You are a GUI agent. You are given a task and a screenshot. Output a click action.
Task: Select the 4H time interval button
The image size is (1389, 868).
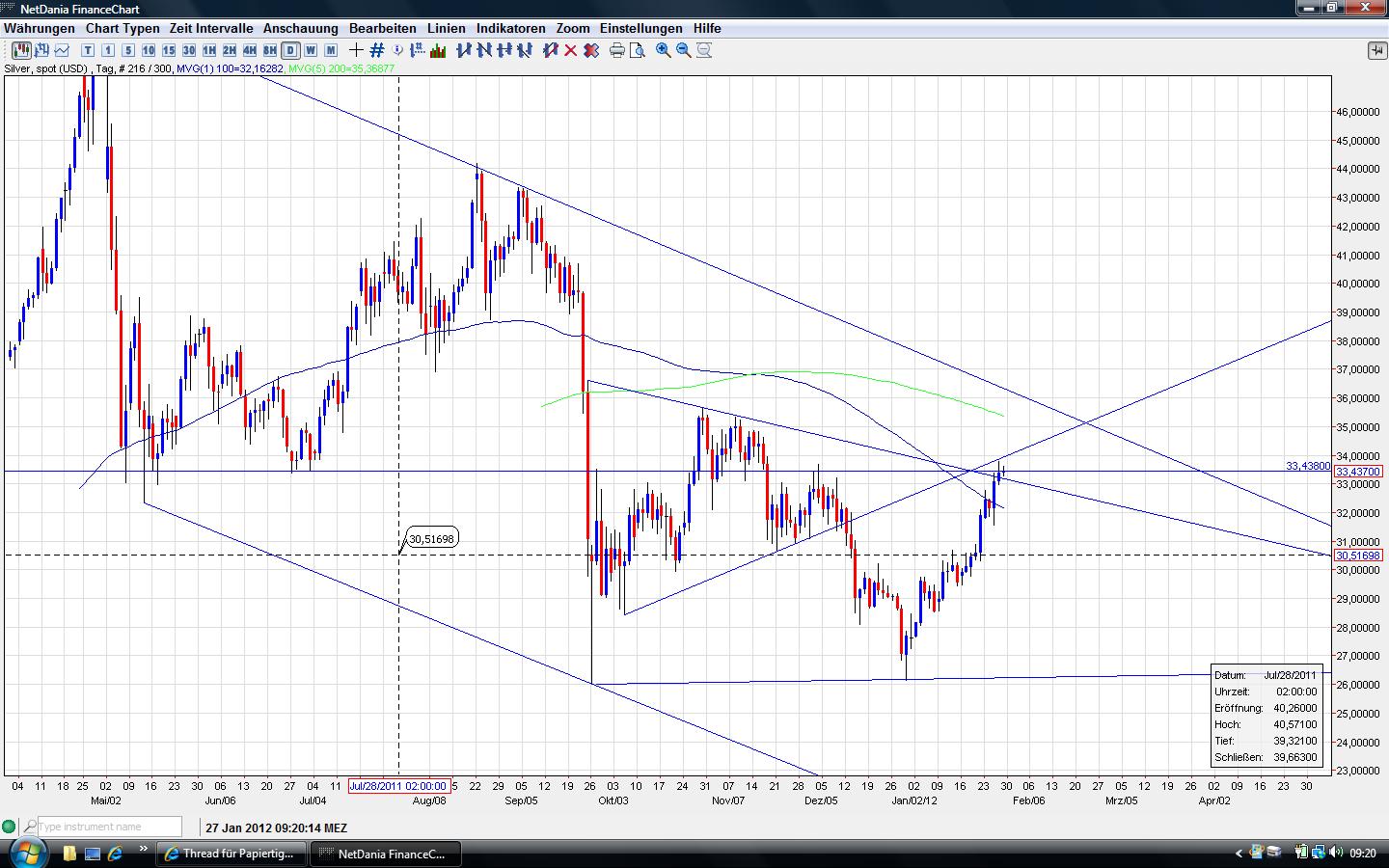pyautogui.click(x=249, y=50)
